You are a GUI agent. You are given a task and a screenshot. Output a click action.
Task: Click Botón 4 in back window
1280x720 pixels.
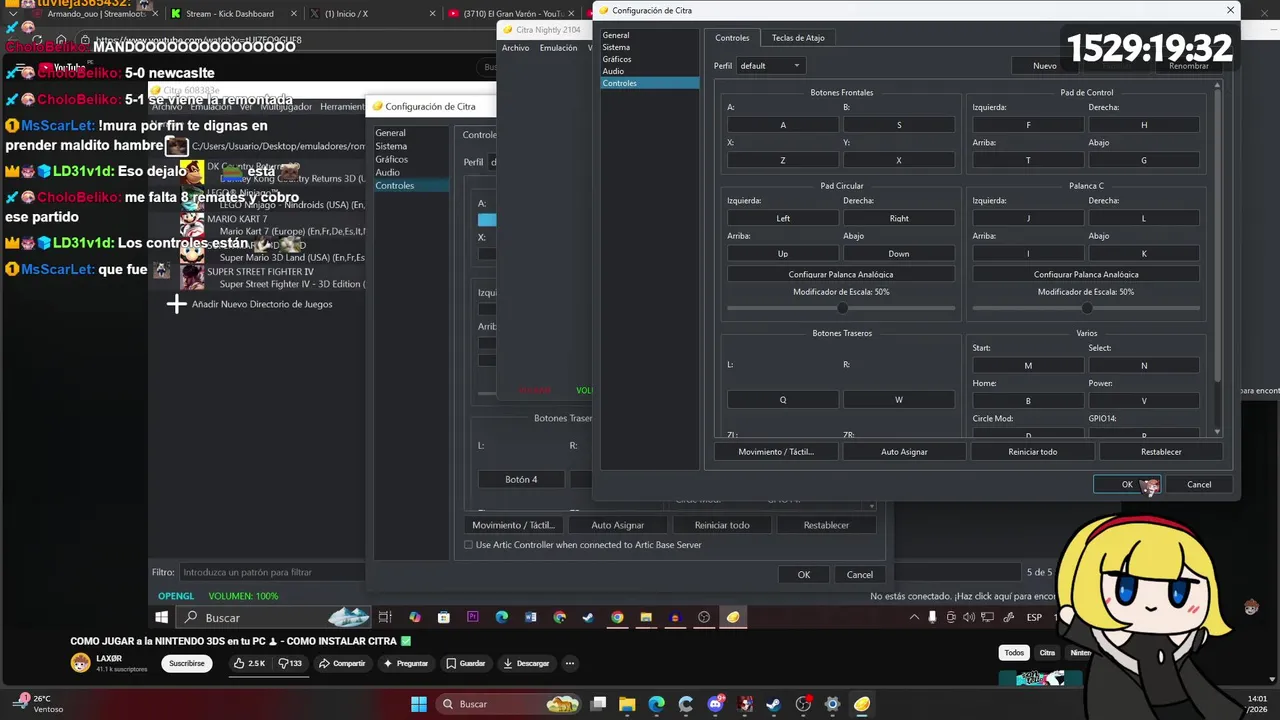pyautogui.click(x=521, y=479)
